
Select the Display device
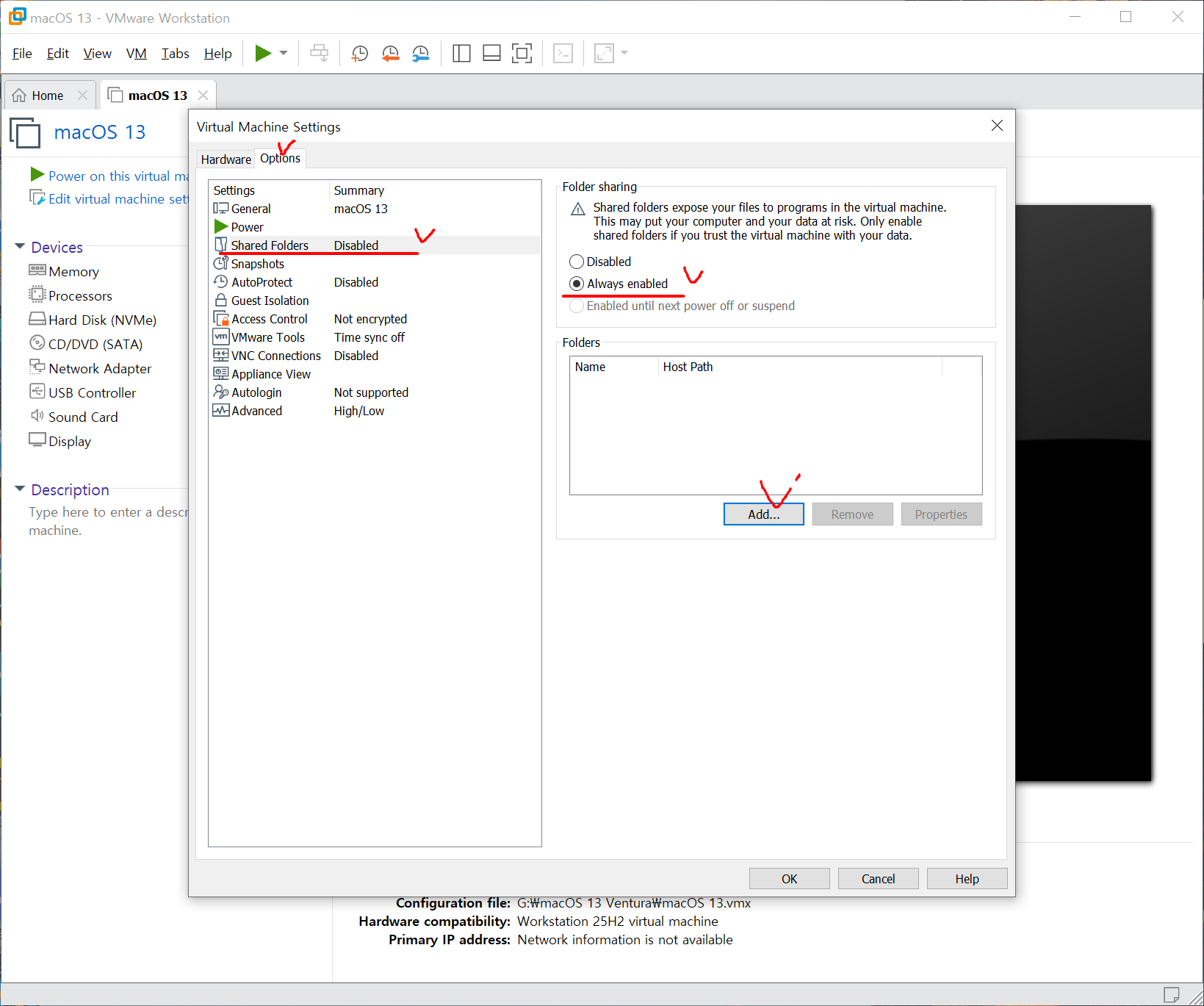(x=60, y=441)
